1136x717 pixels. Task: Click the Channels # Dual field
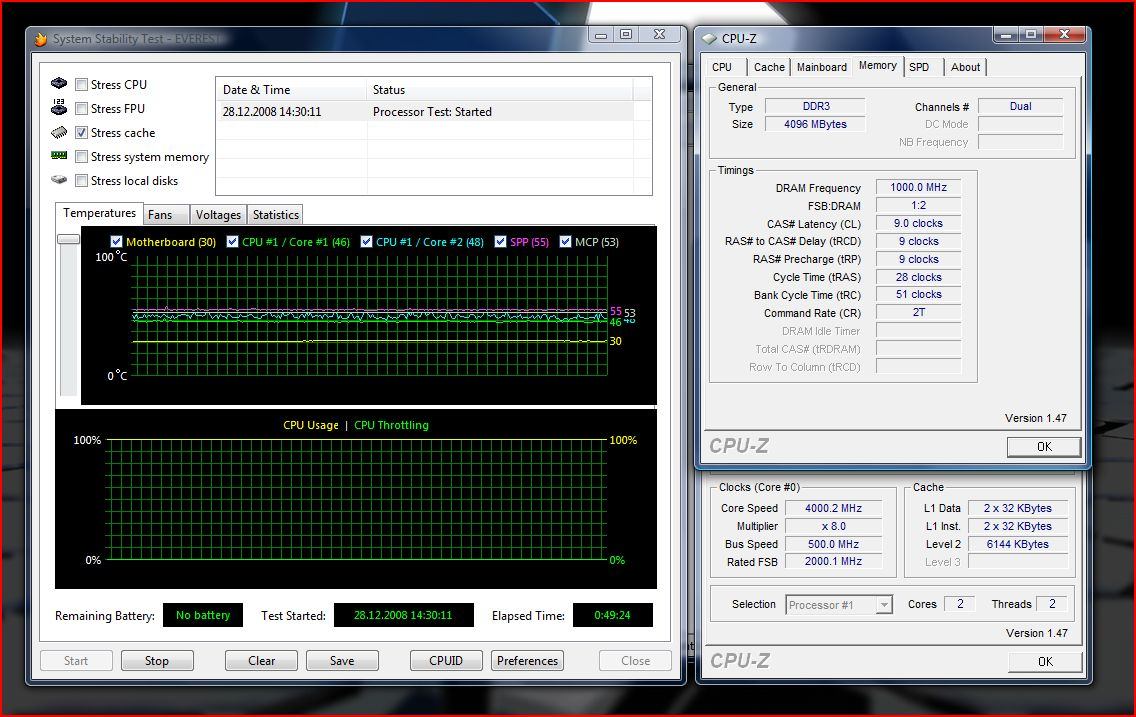coord(1020,106)
